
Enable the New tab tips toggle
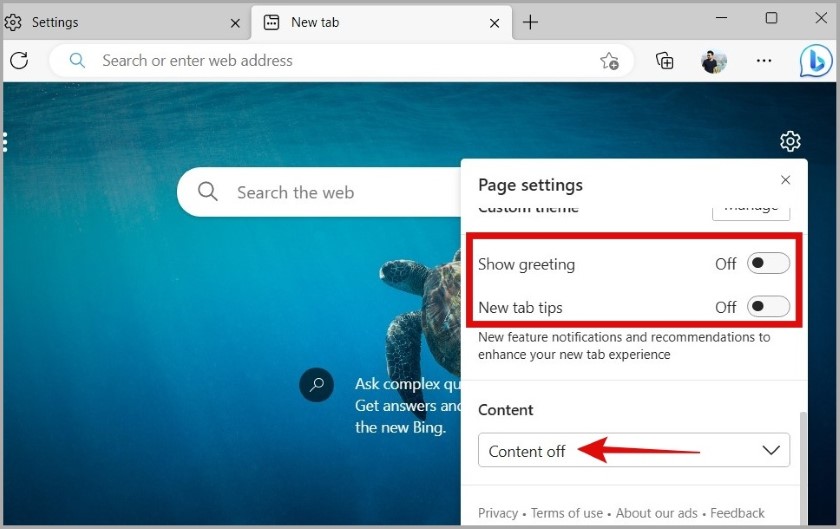(768, 307)
